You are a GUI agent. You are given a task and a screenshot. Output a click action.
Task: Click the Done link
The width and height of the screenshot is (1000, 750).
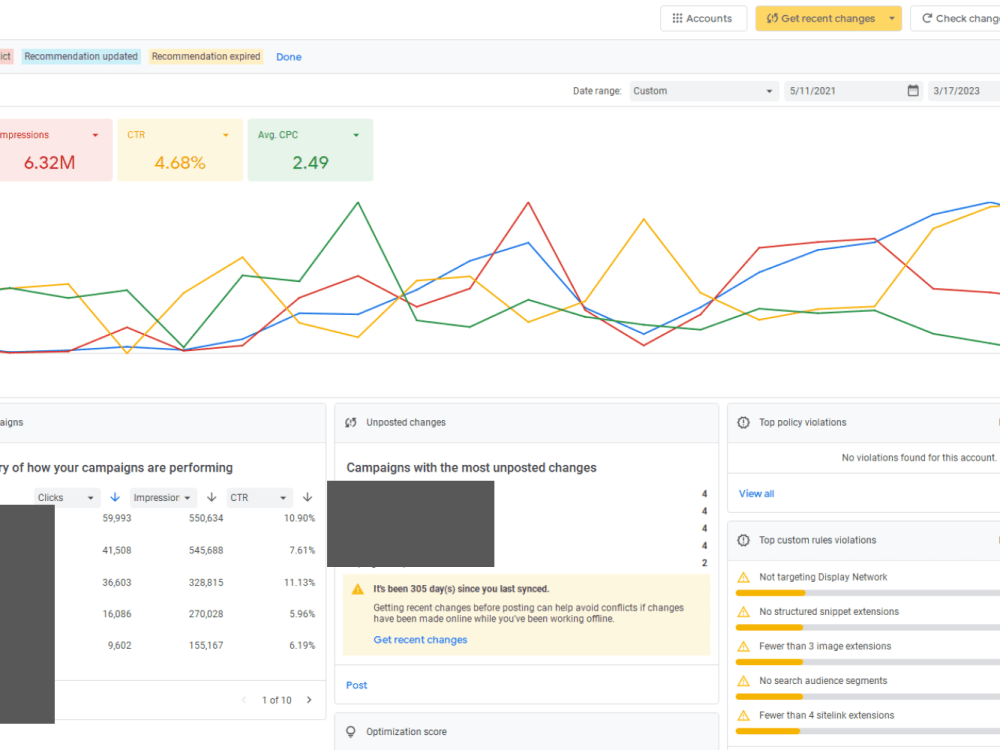[288, 57]
